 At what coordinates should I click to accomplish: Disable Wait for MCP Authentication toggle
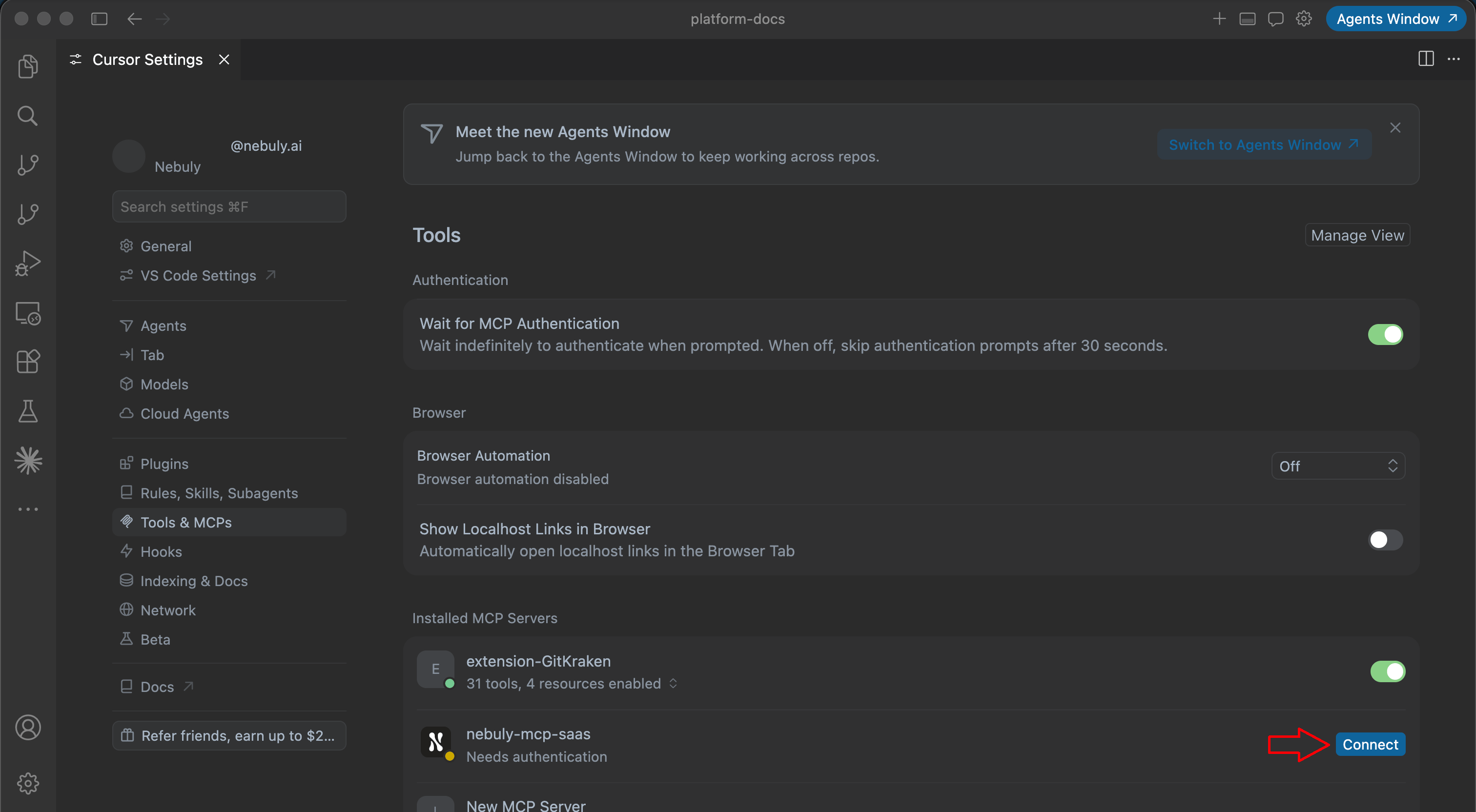click(1385, 334)
